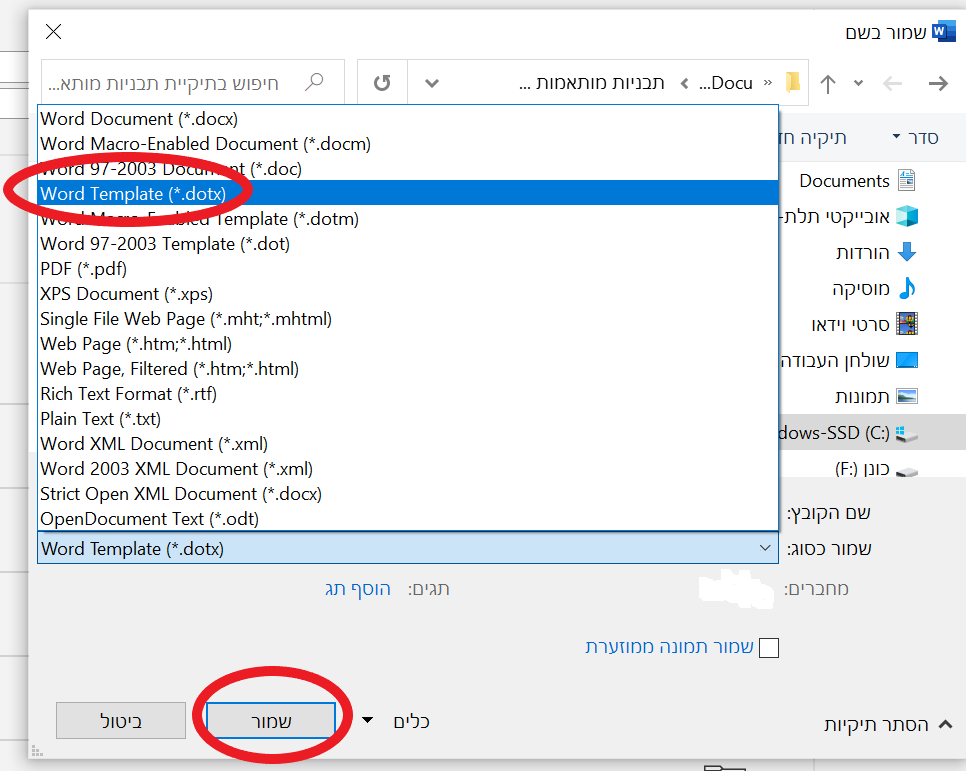Click the ביטול cancel button

pos(121,721)
